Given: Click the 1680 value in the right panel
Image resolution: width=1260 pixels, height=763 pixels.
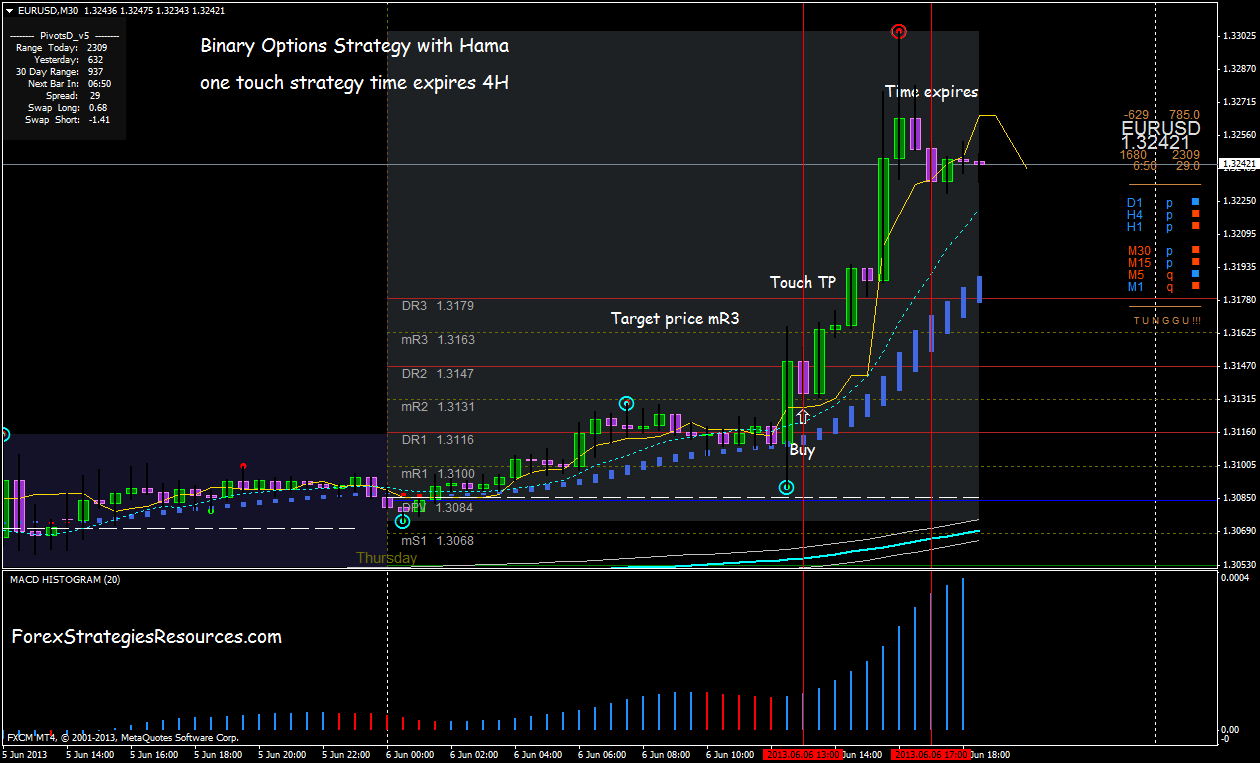Looking at the screenshot, I should click(1133, 154).
